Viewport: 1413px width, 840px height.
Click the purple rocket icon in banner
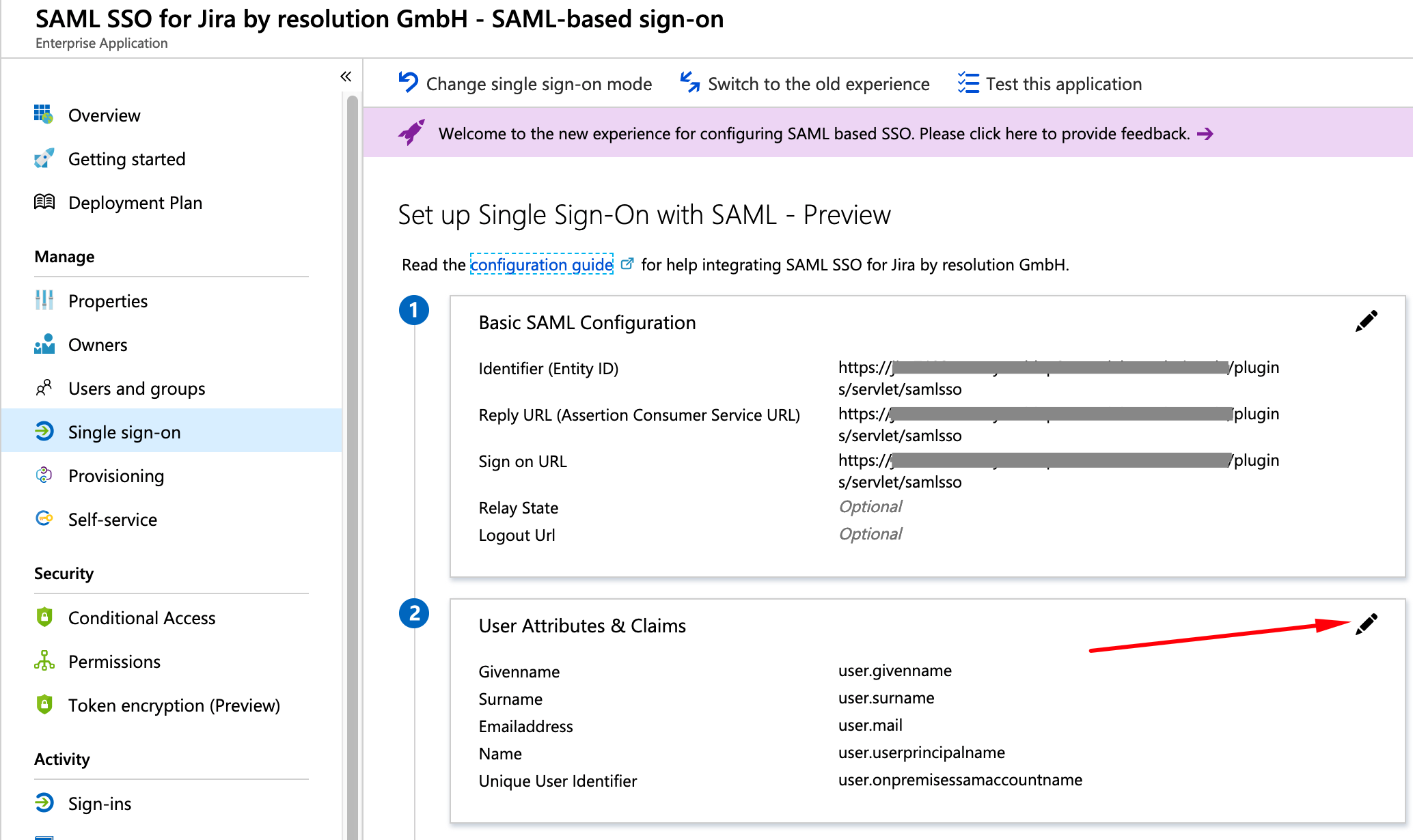[x=411, y=132]
